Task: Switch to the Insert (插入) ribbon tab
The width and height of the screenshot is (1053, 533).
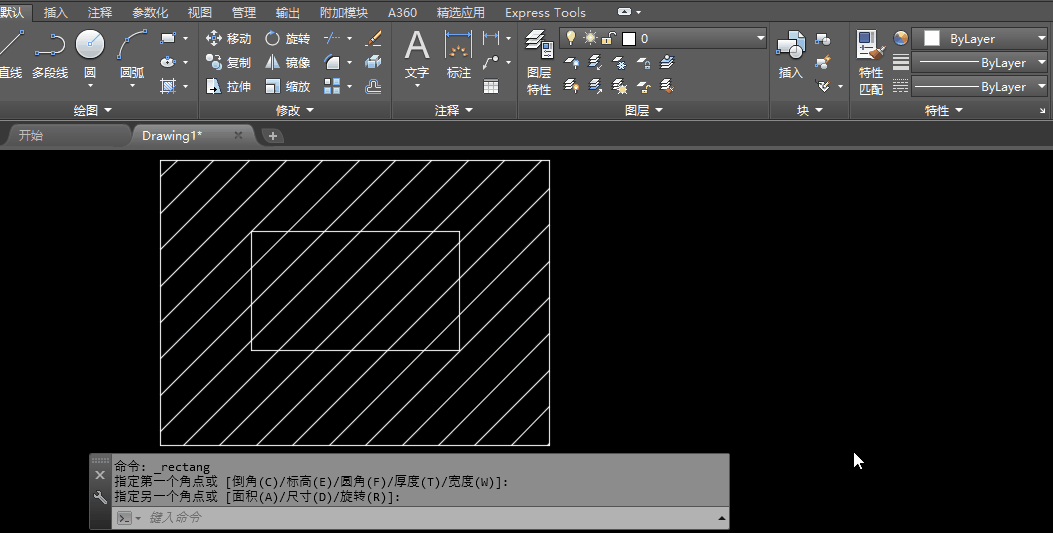Action: pos(56,13)
